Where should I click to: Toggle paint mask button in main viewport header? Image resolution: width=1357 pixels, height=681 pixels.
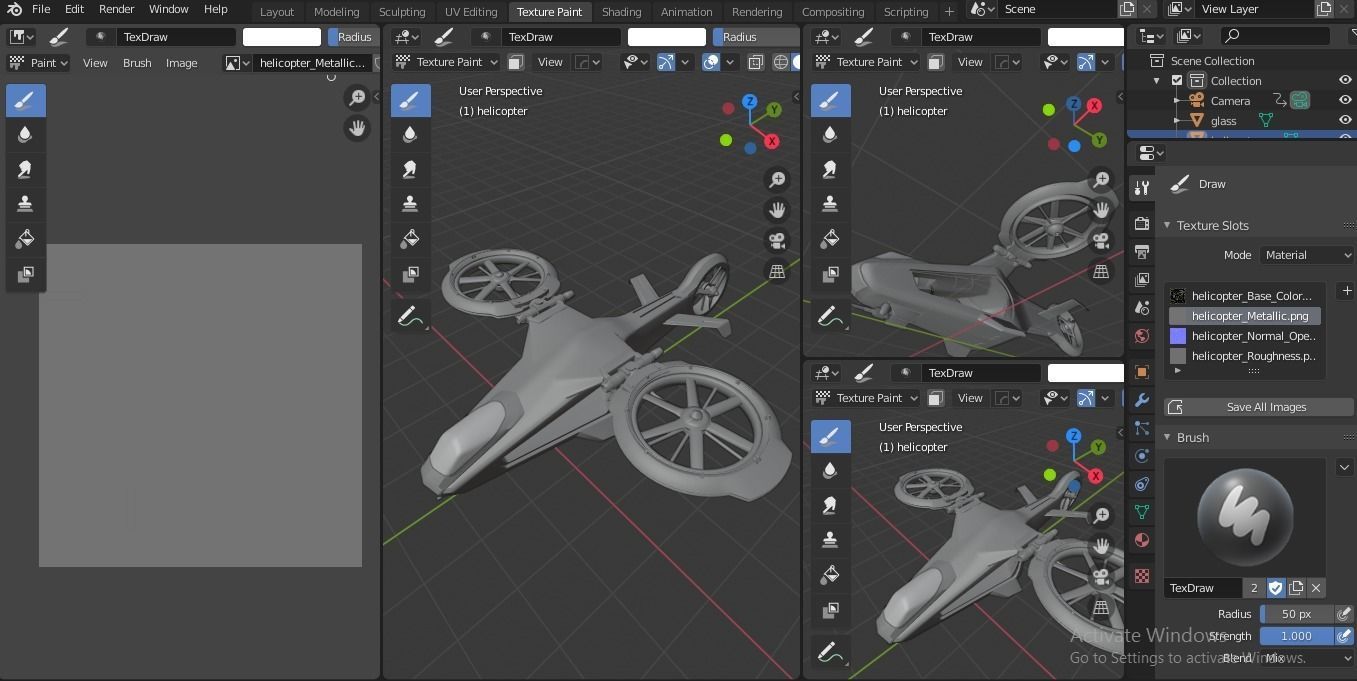pyautogui.click(x=515, y=62)
